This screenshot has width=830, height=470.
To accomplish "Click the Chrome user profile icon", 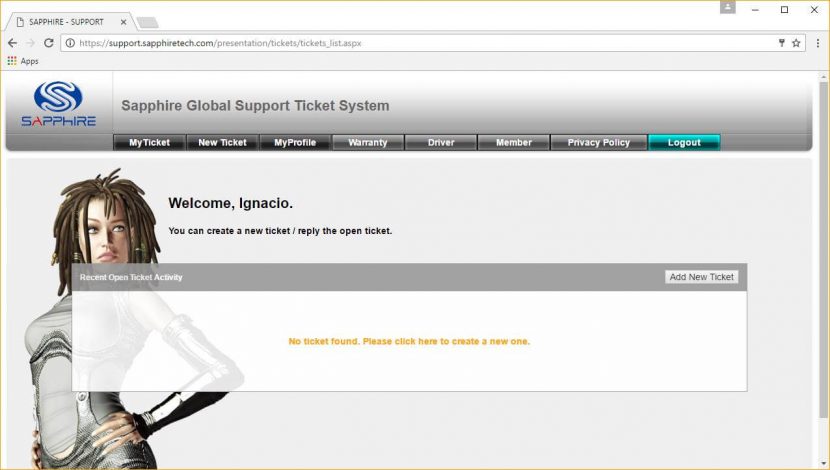I will pos(728,7).
